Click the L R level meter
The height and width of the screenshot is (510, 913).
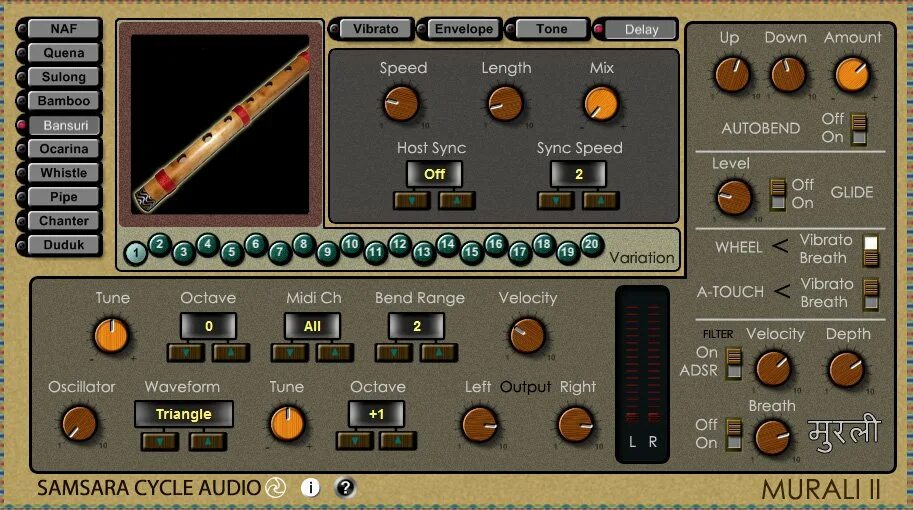(x=642, y=374)
